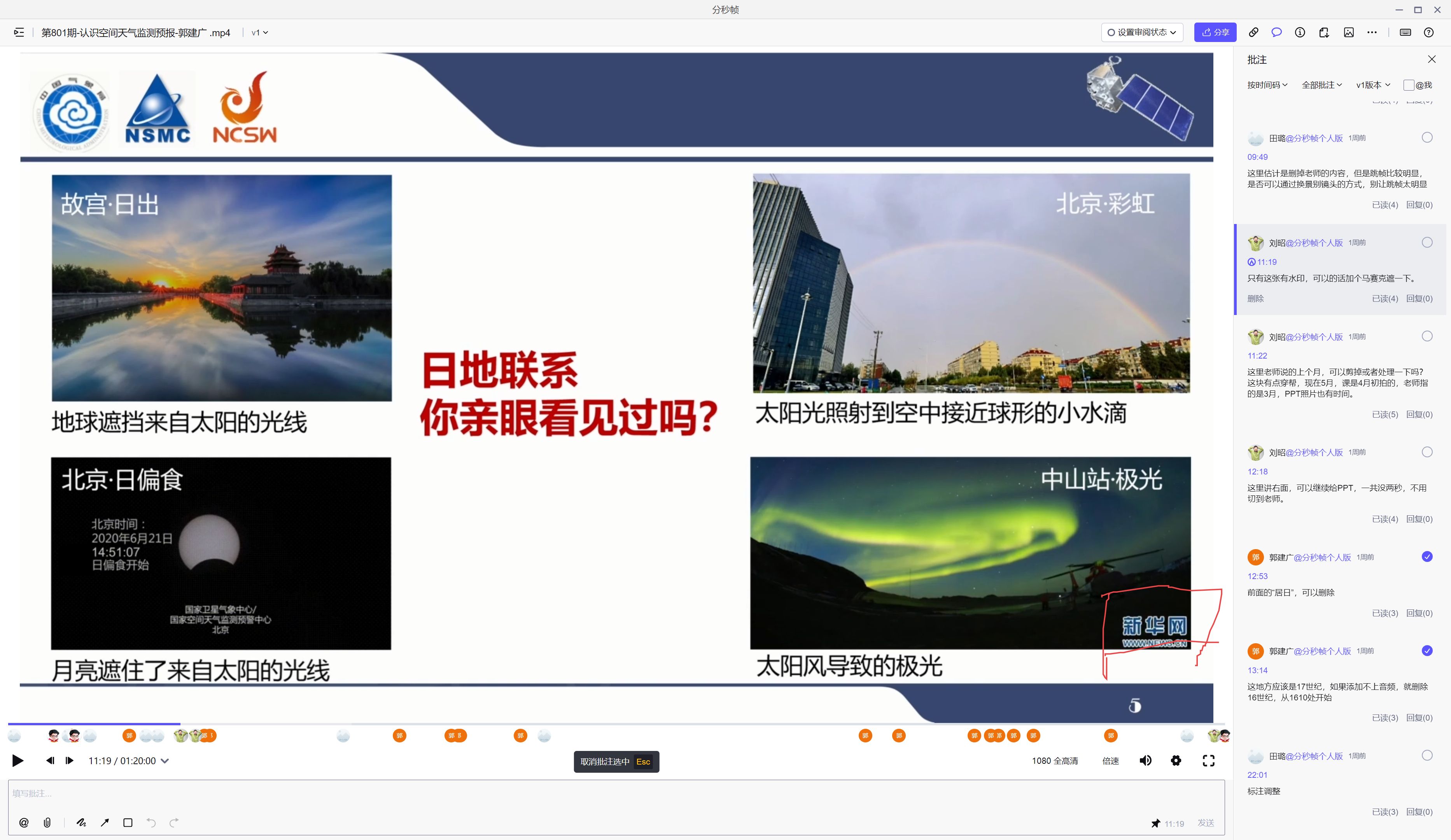
Task: Open fullscreen mode for the video
Action: (1209, 761)
